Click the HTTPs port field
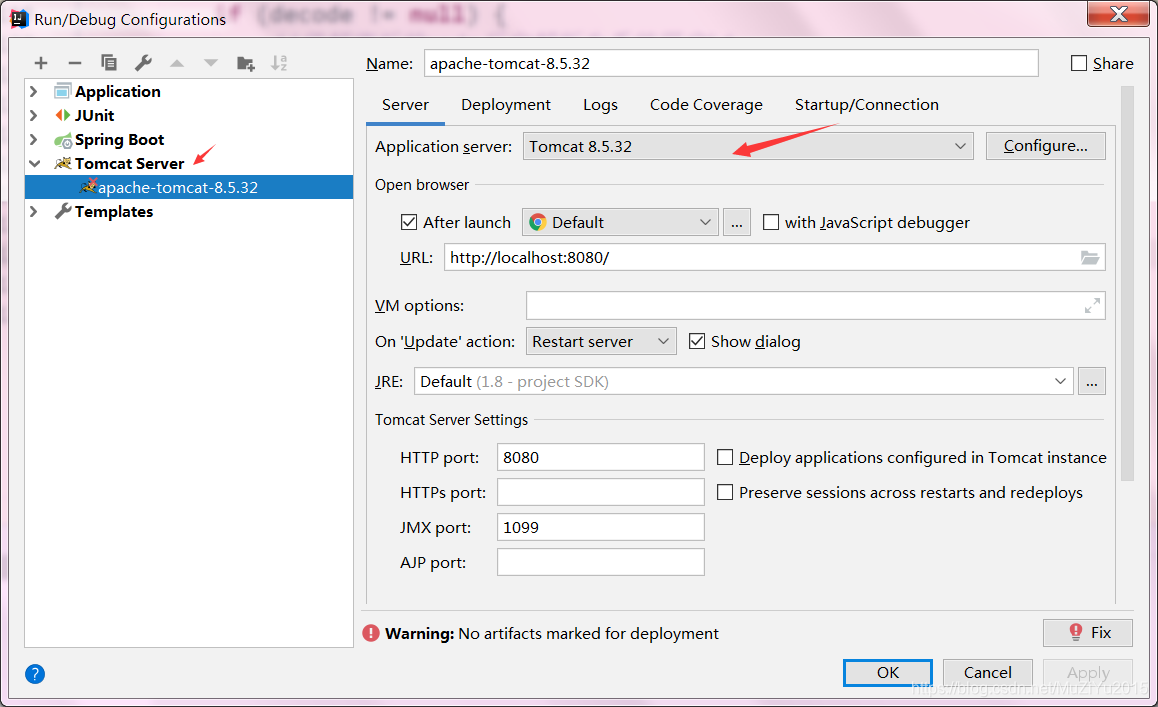The height and width of the screenshot is (707, 1158). point(600,492)
